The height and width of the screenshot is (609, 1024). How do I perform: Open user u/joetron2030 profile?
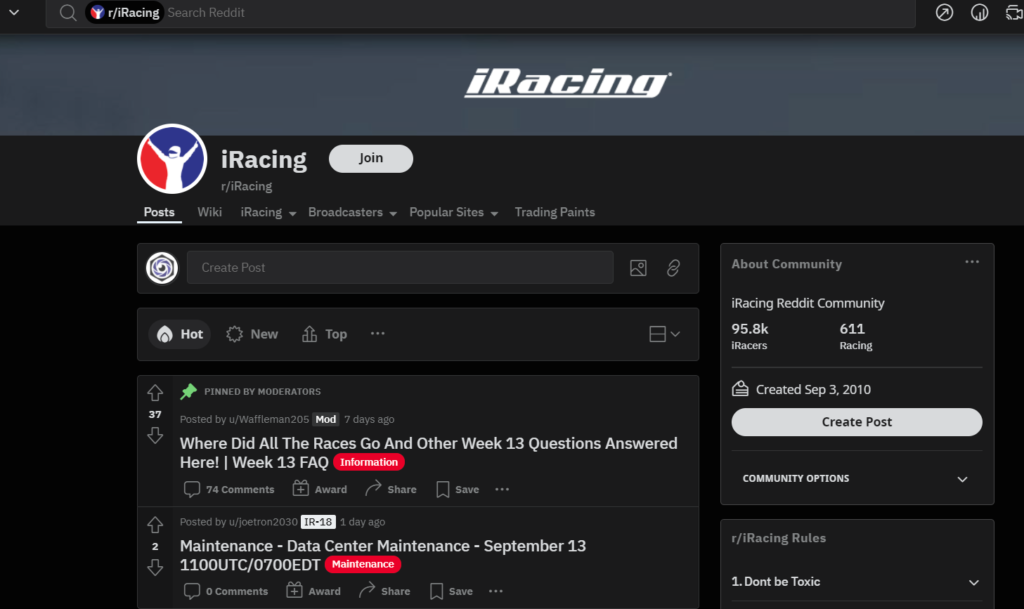[x=263, y=522]
